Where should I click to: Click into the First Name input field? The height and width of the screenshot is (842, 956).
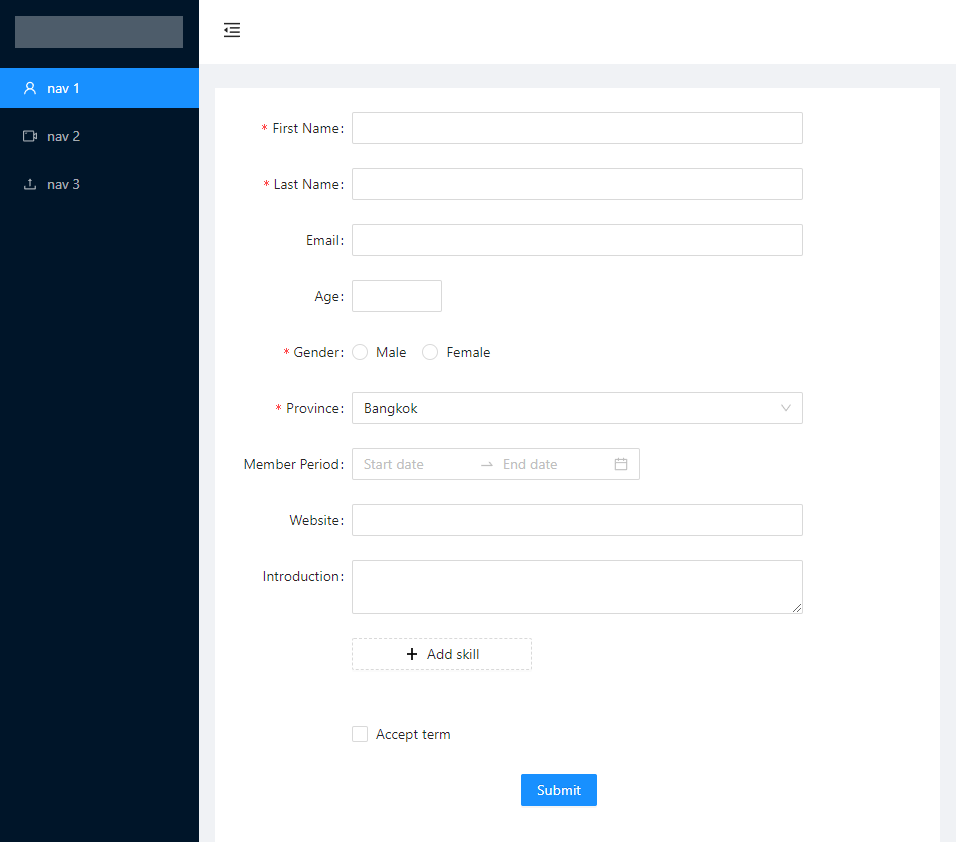coord(577,128)
